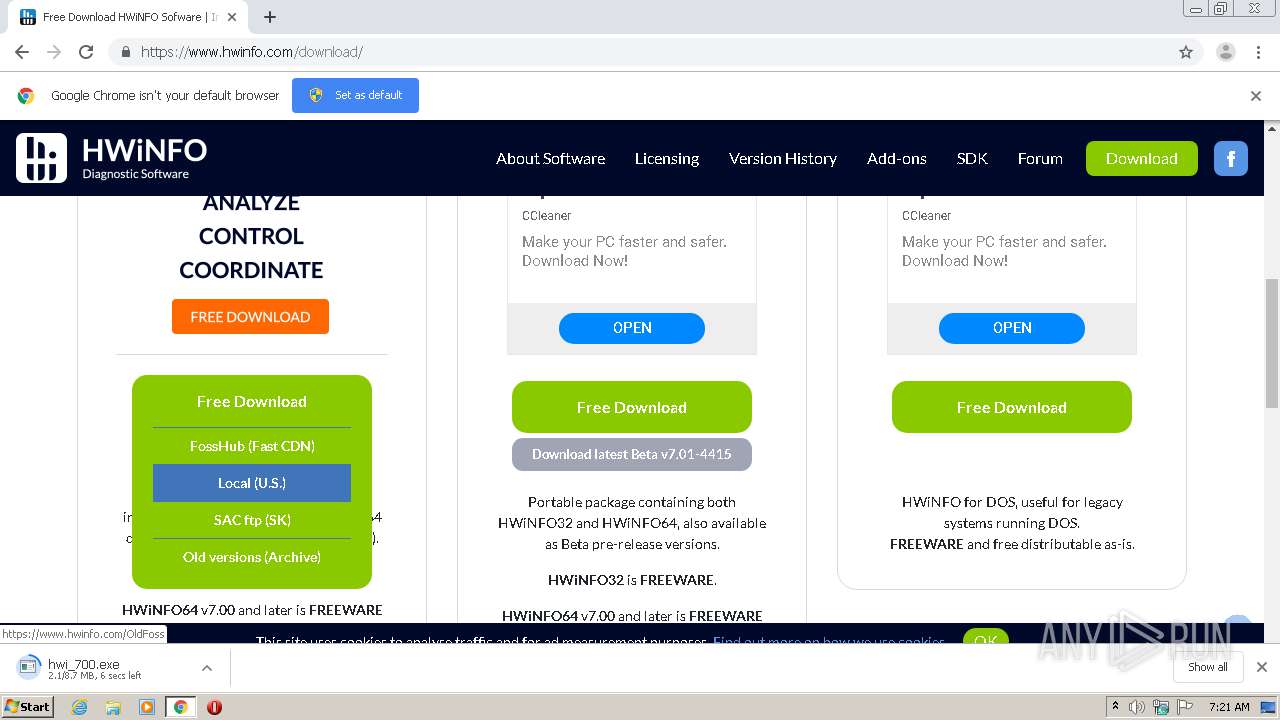Show hidden system tray icons
The height and width of the screenshot is (720, 1280).
tap(1115, 707)
